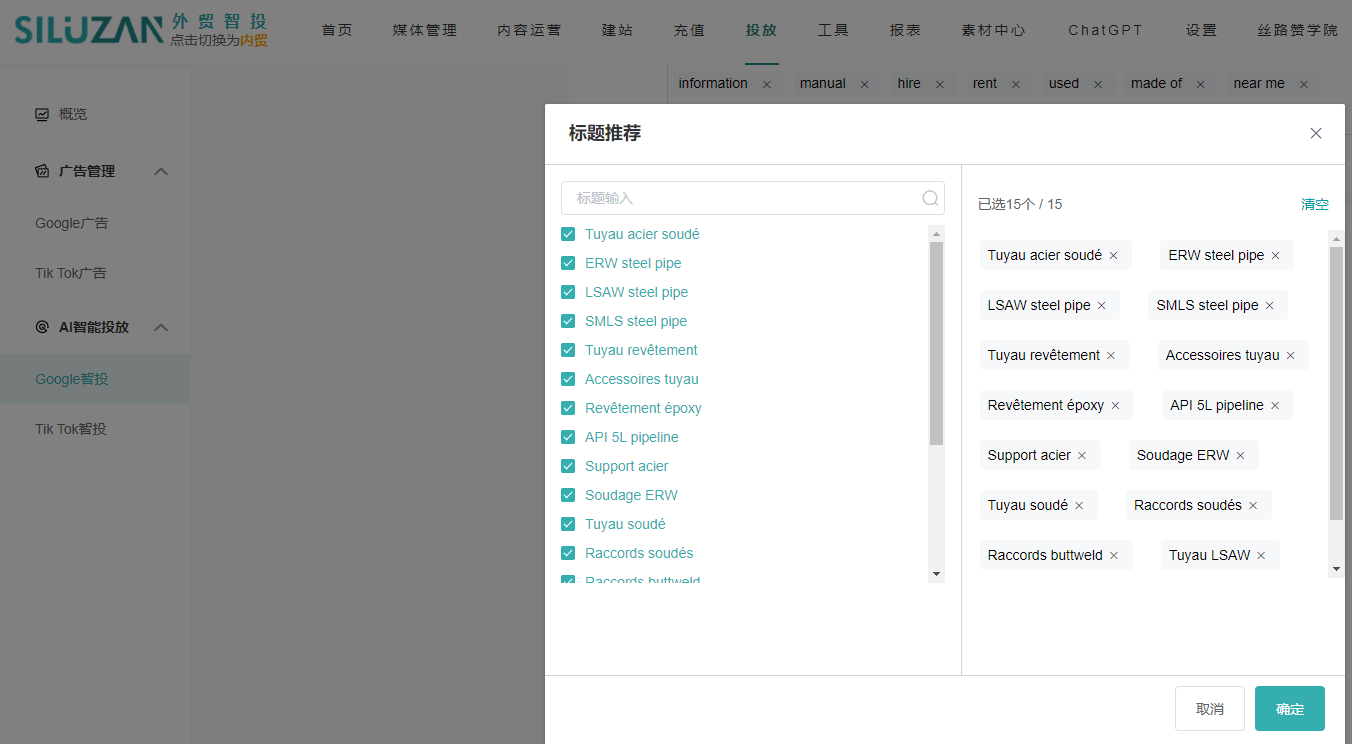Remove the 'Tuyau acier soudé' selected tag
The width and height of the screenshot is (1352, 744).
1113,255
